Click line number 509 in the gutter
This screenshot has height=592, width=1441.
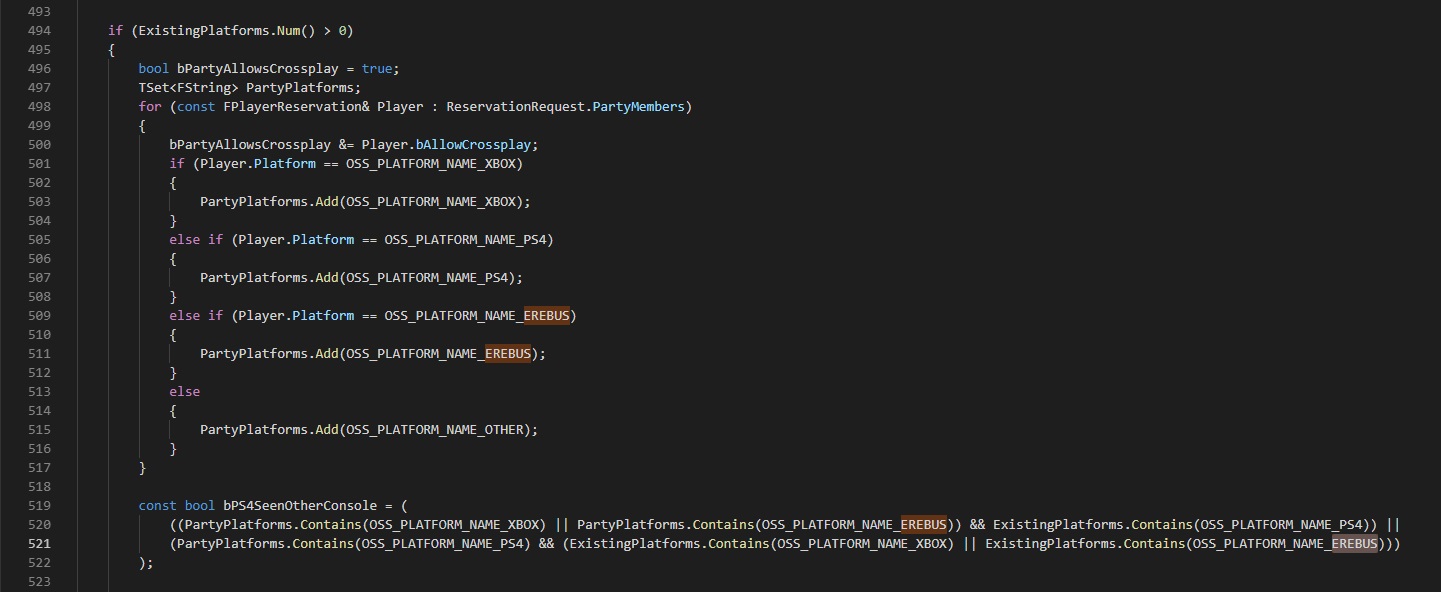(39, 315)
